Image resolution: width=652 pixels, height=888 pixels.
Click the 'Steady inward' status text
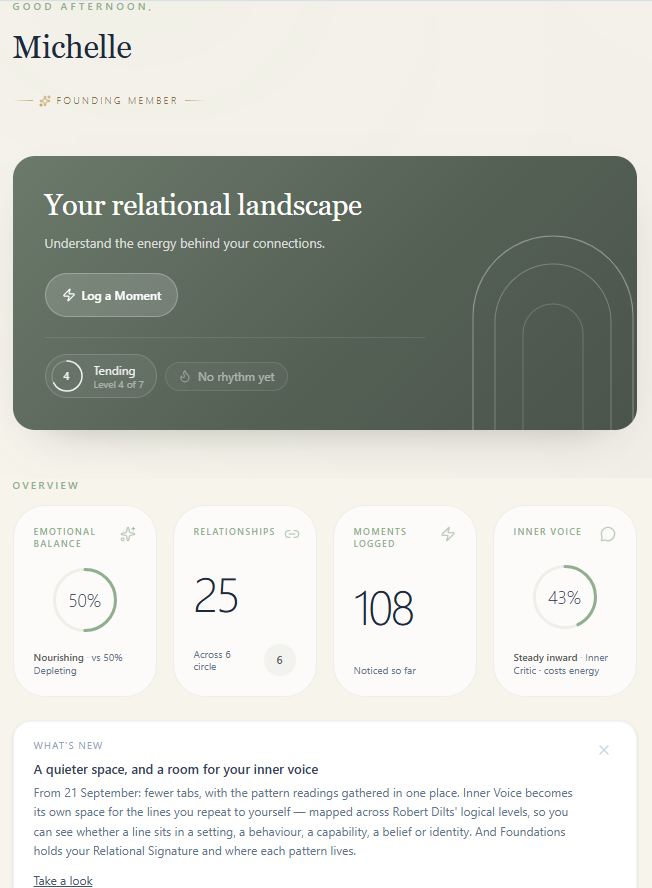point(545,658)
